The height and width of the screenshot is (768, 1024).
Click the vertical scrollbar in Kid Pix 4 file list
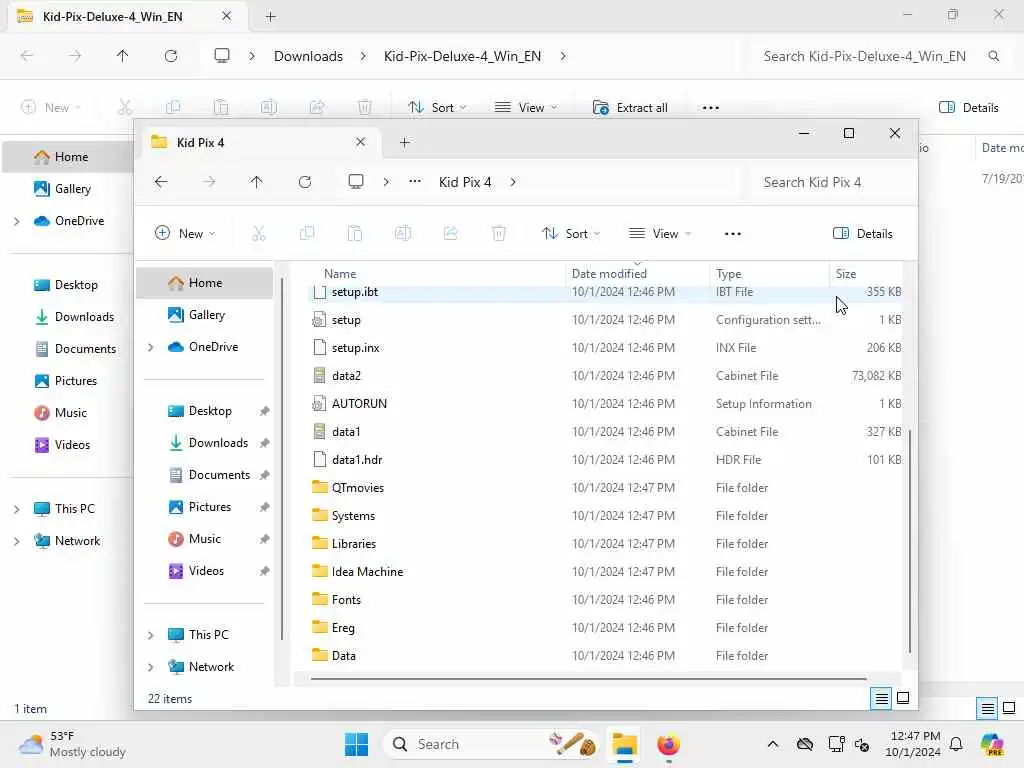click(910, 541)
